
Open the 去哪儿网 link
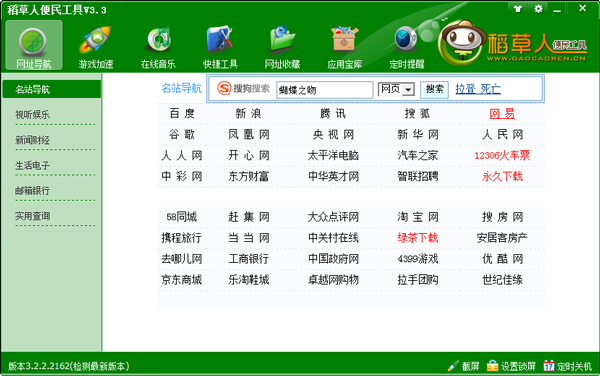tap(182, 259)
